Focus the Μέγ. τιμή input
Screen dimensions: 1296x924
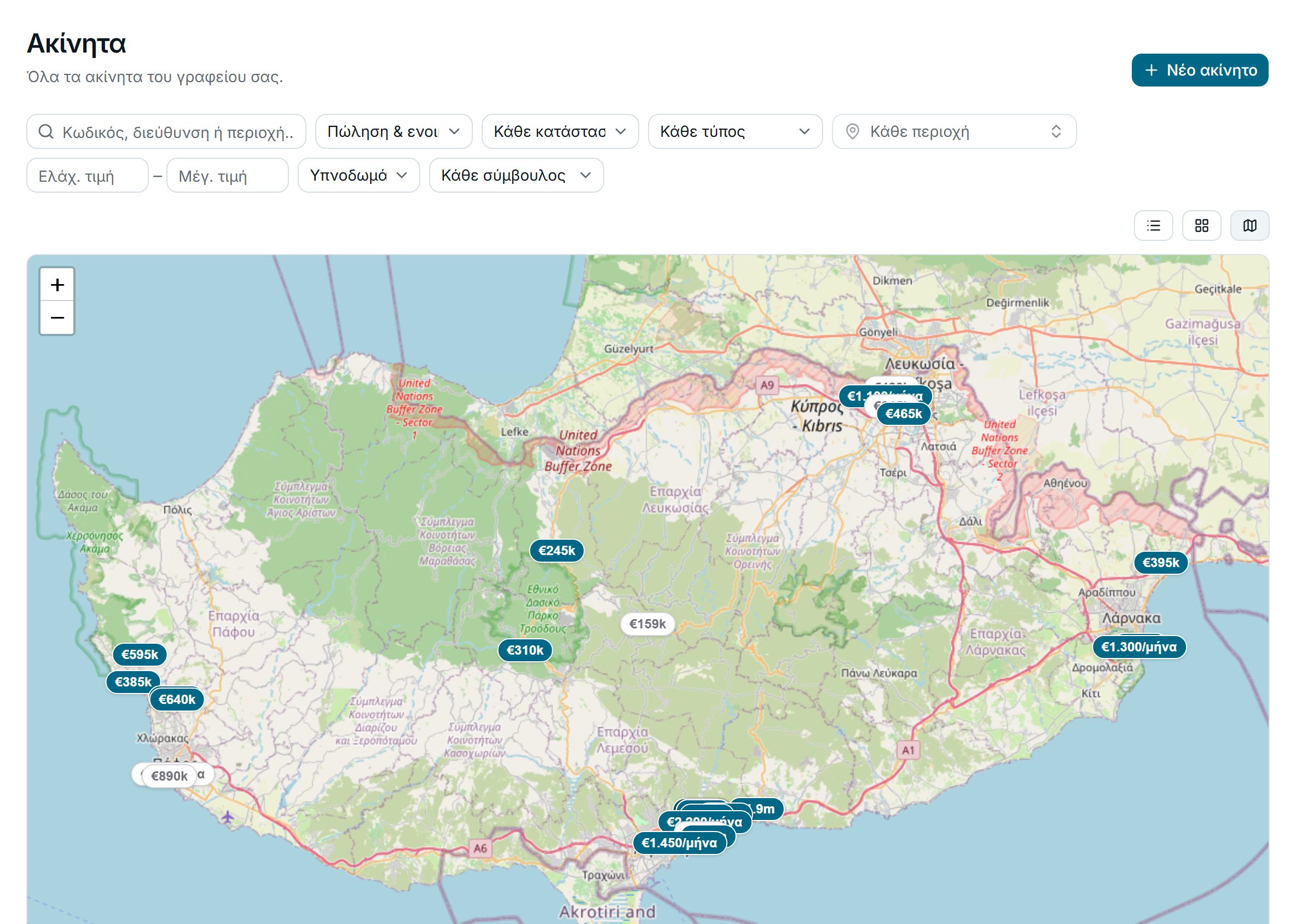click(x=228, y=176)
